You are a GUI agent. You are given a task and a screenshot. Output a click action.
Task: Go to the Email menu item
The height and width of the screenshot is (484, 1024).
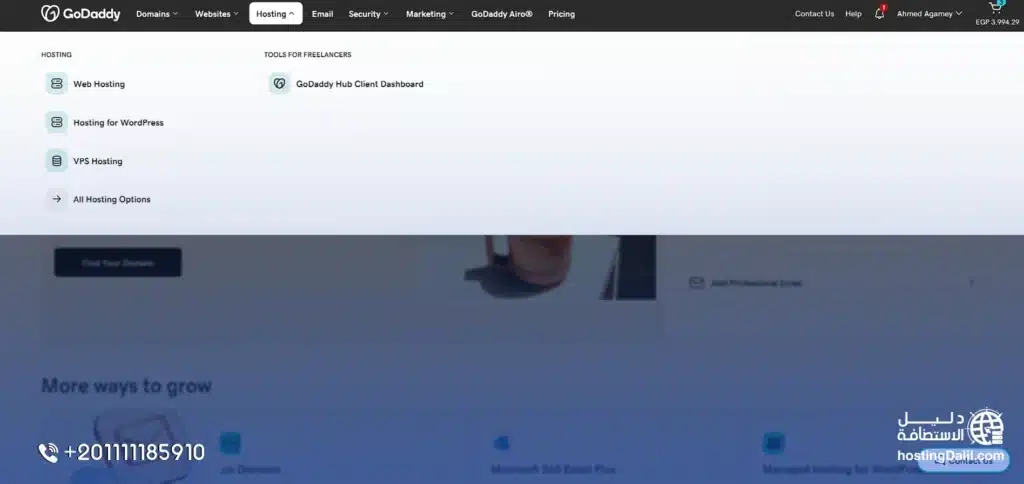point(322,14)
